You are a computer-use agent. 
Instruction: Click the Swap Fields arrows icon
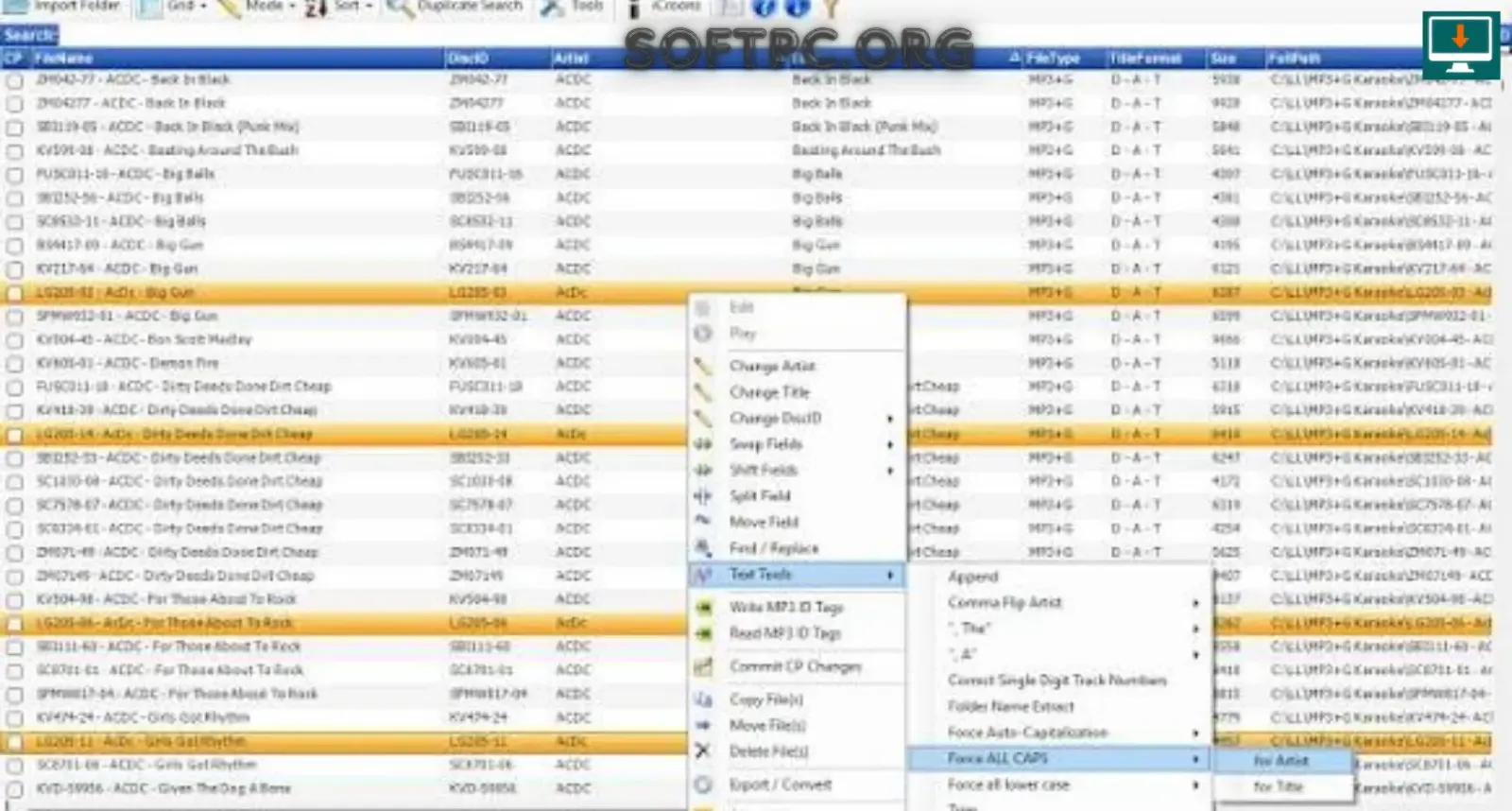[x=703, y=444]
